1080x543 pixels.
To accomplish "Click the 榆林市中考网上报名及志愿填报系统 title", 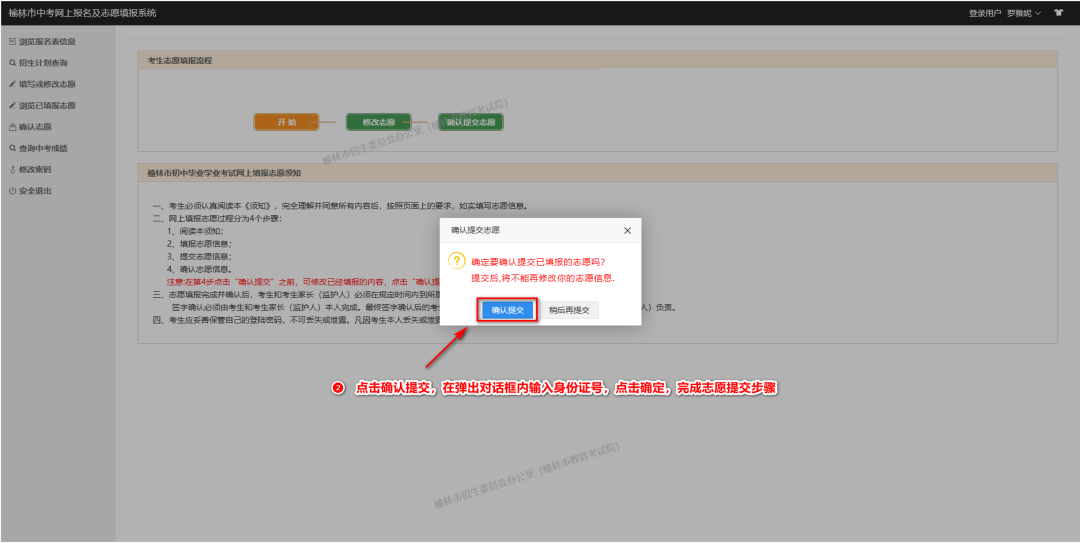I will (x=82, y=13).
